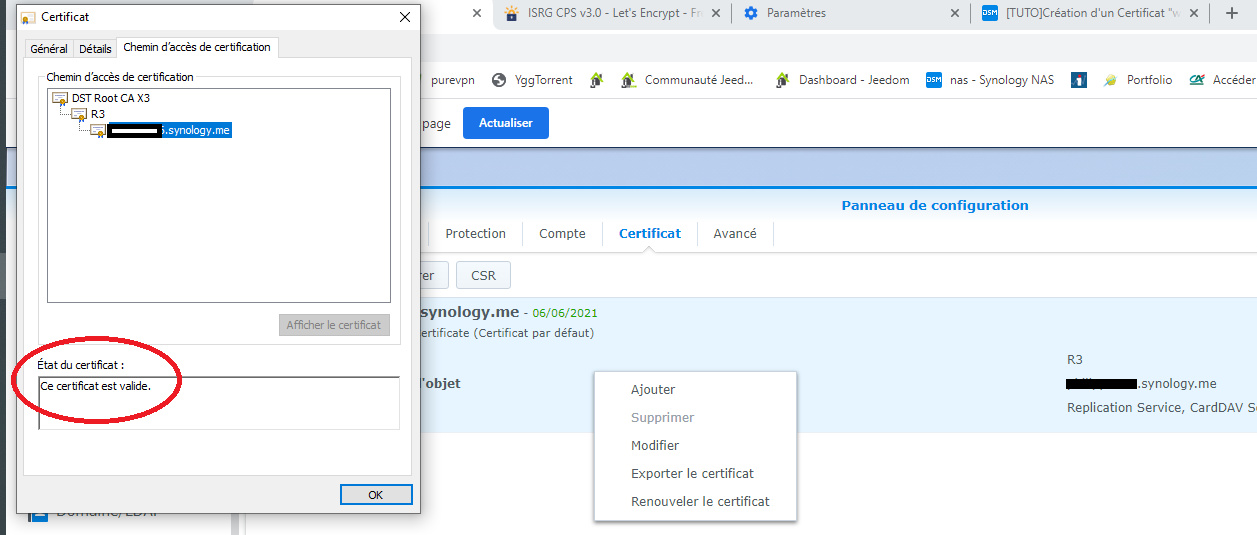This screenshot has width=1257, height=535.
Task: Click the DST Root CA X3 certificate icon
Action: click(x=60, y=98)
